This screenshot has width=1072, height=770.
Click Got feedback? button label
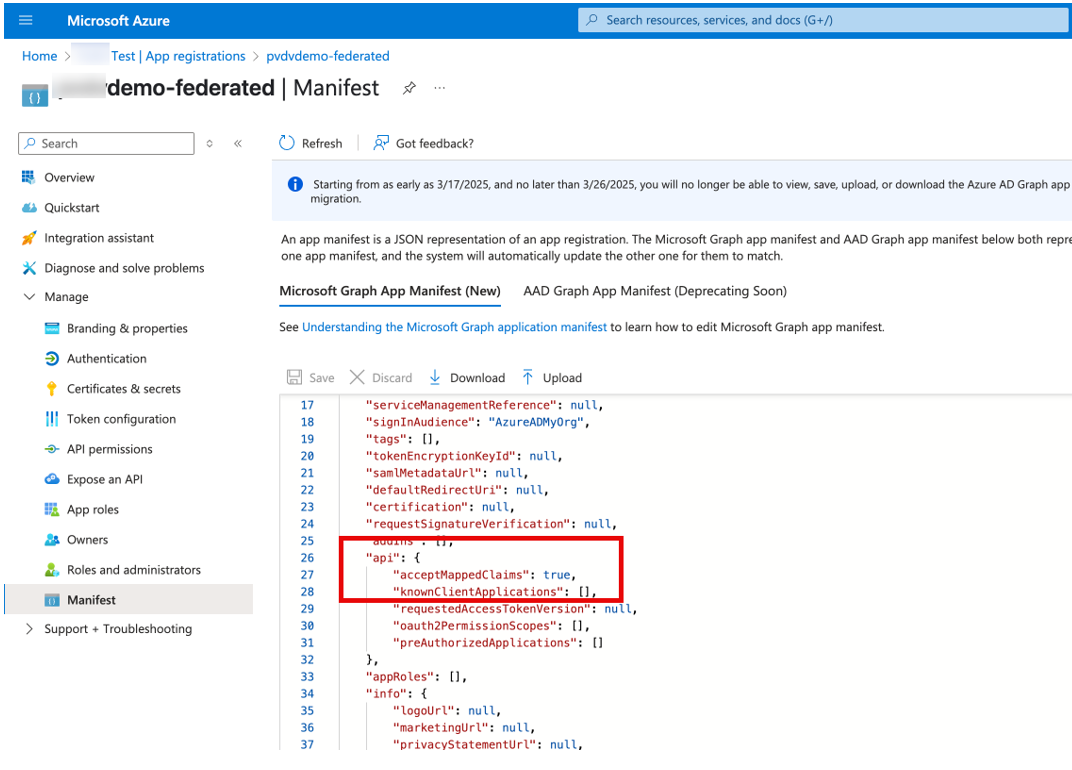(x=435, y=144)
